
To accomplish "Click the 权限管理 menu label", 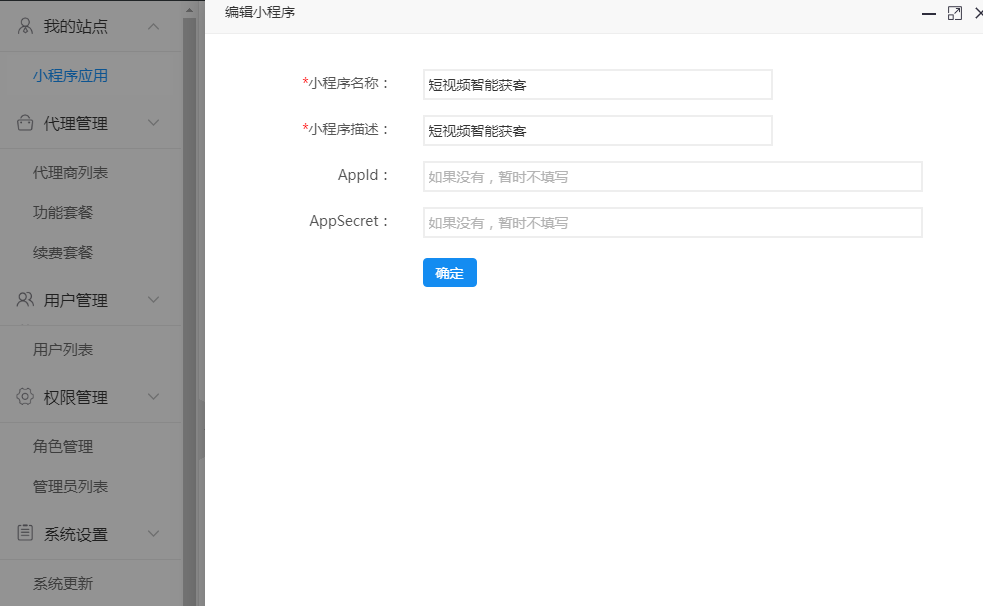I will point(76,397).
